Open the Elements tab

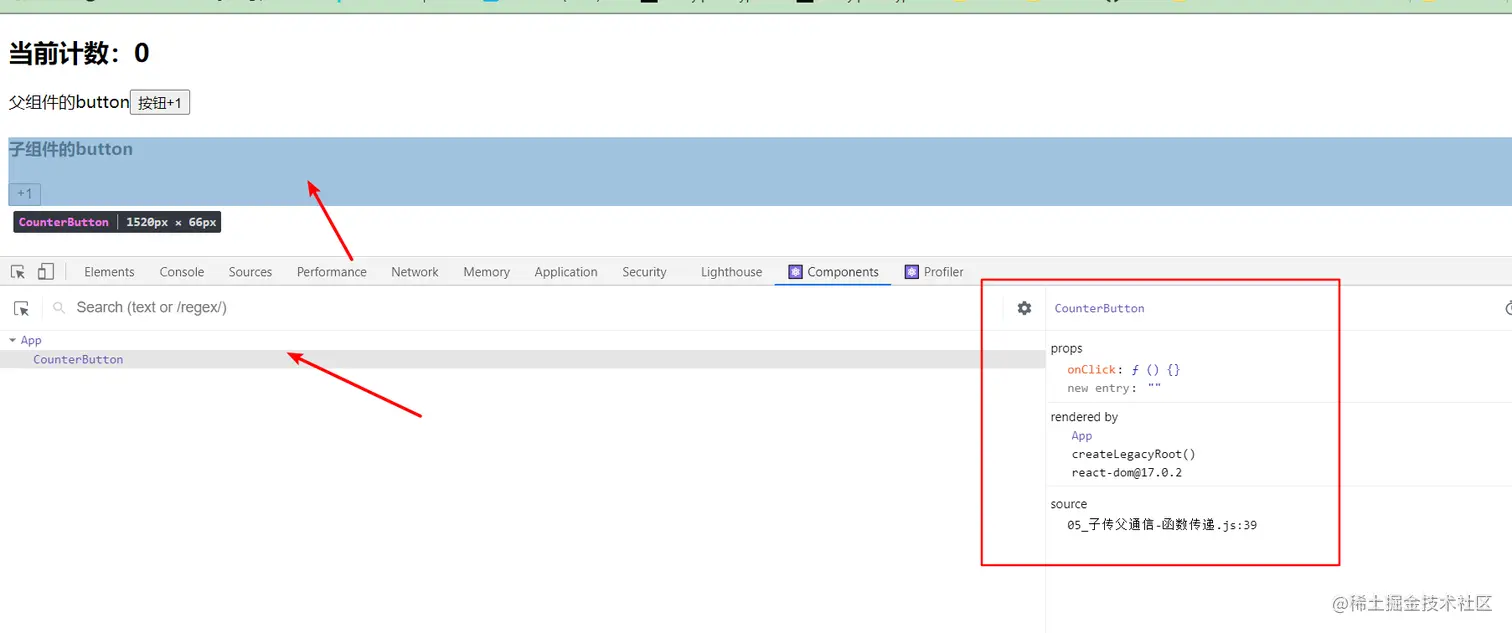point(109,272)
